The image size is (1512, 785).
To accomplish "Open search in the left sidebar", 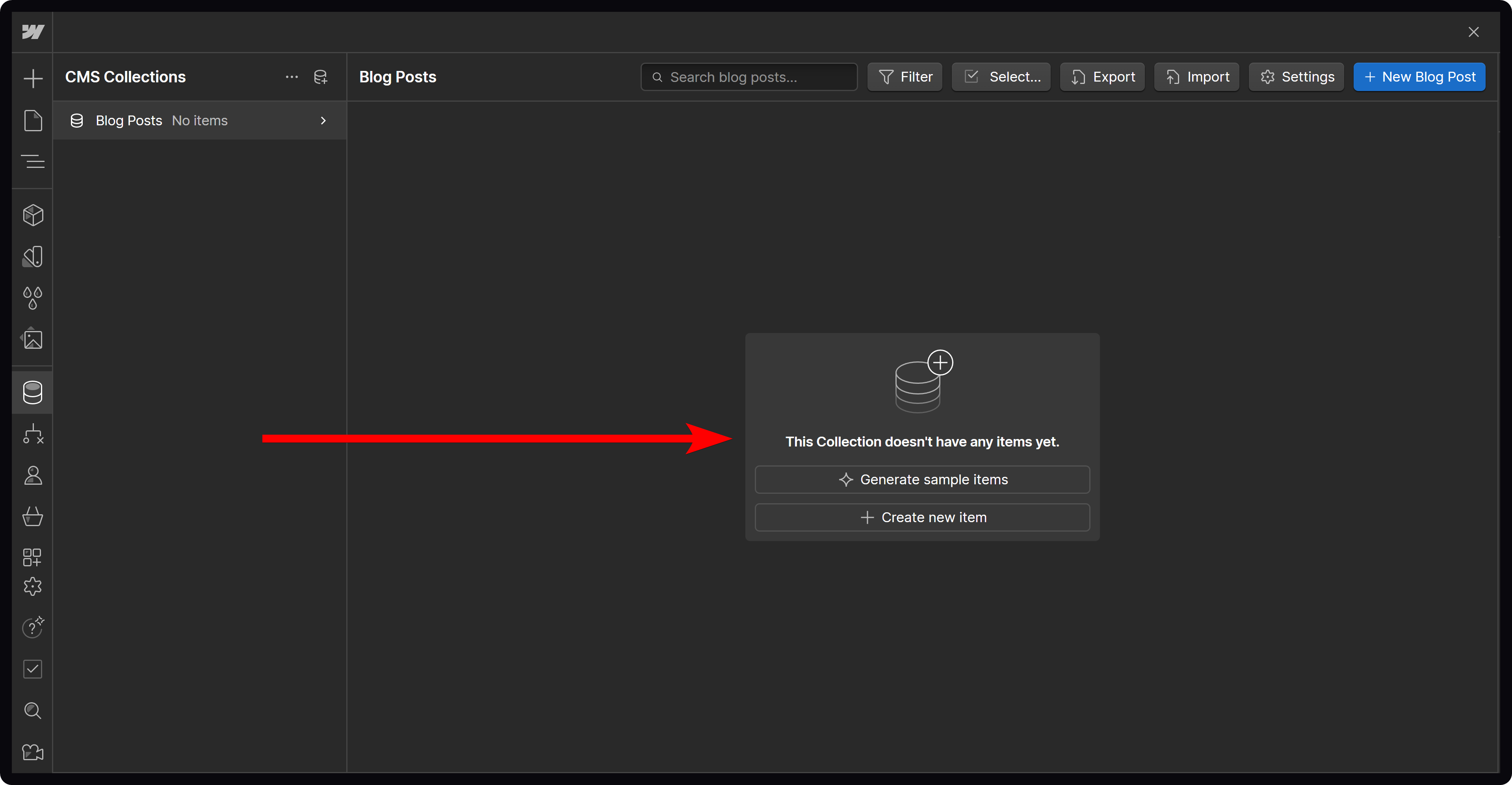I will click(x=32, y=711).
